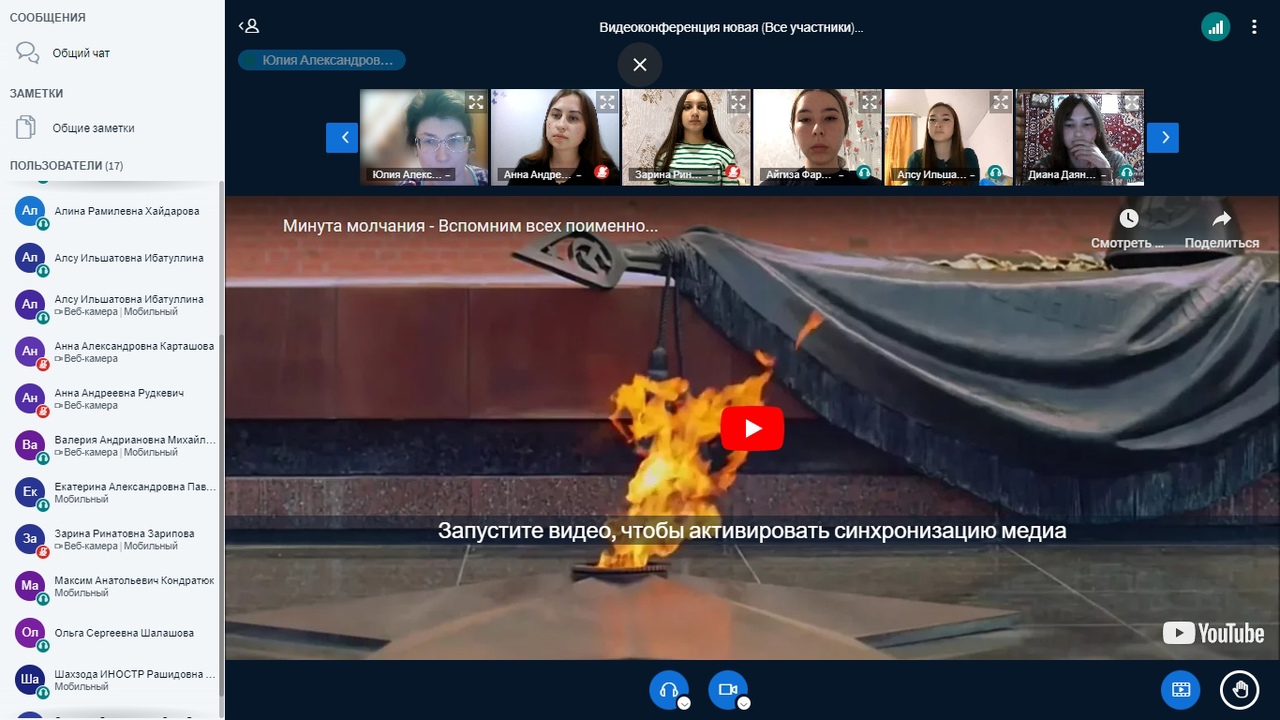Screen dimensions: 1280x720
Task: Show next webcams with right arrow
Action: click(x=1162, y=137)
